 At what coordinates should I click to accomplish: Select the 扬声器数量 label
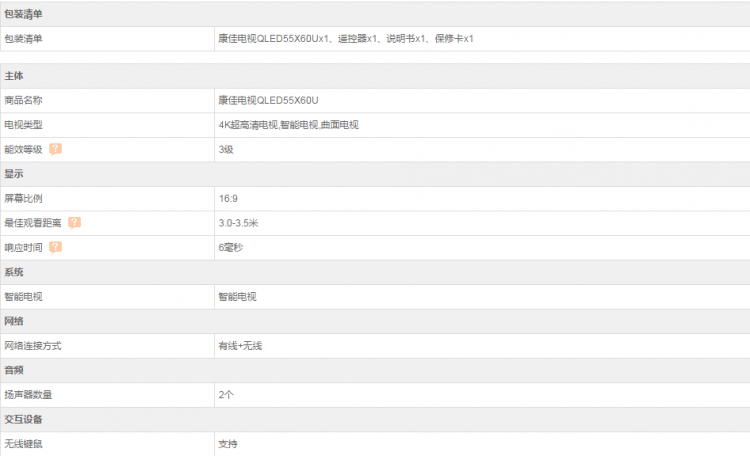[x=28, y=395]
